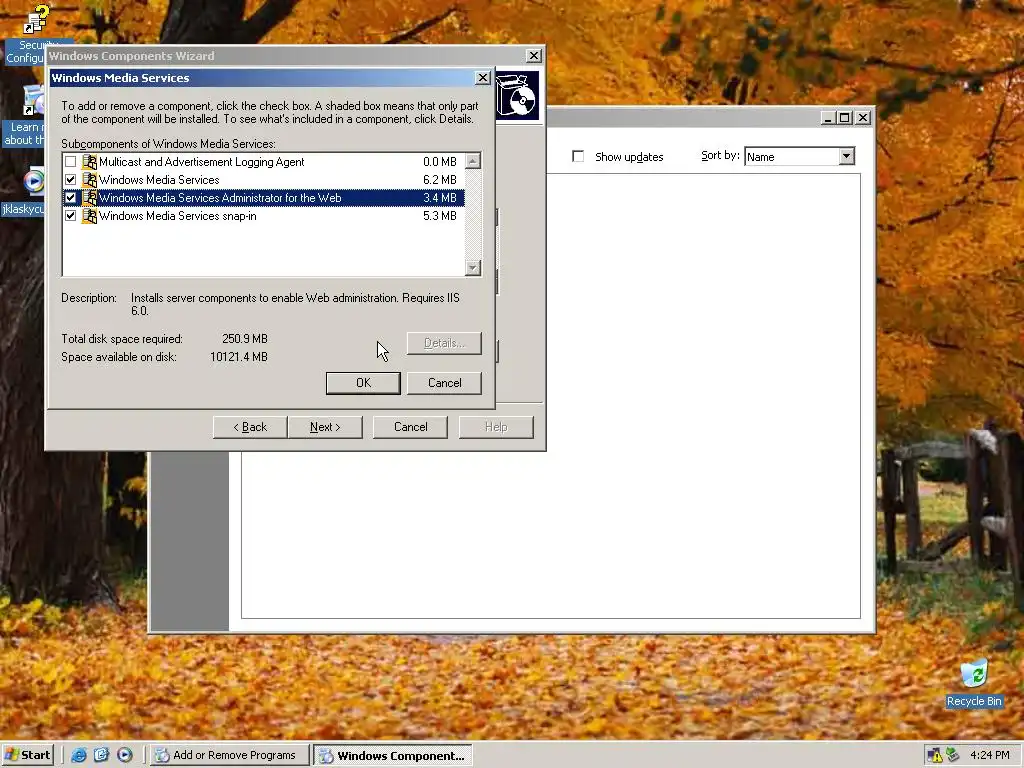The height and width of the screenshot is (768, 1024).
Task: Minimize the Add or Remove Programs window
Action: point(828,118)
